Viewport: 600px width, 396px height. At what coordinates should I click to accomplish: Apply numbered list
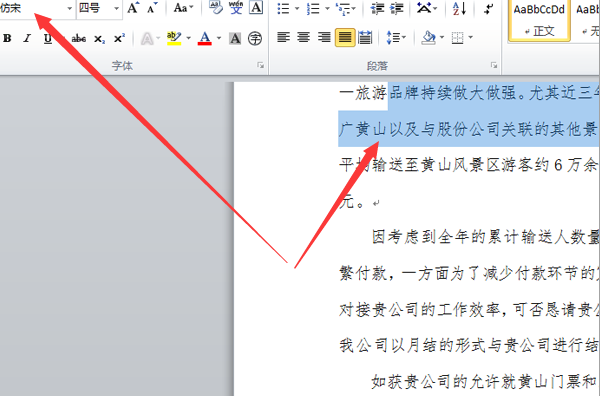pos(313,8)
